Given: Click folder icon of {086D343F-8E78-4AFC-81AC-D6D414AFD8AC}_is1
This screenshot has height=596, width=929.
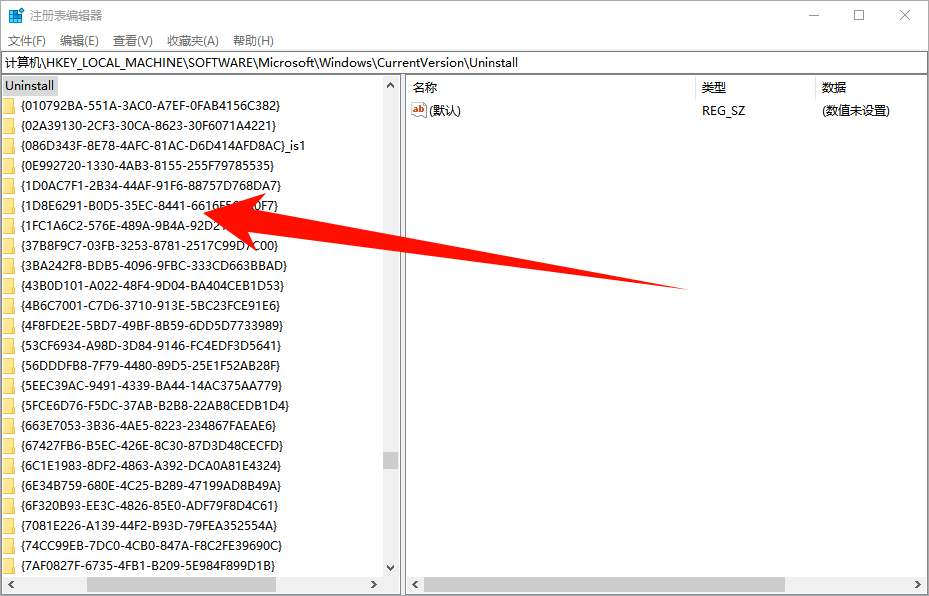Looking at the screenshot, I should coord(9,146).
